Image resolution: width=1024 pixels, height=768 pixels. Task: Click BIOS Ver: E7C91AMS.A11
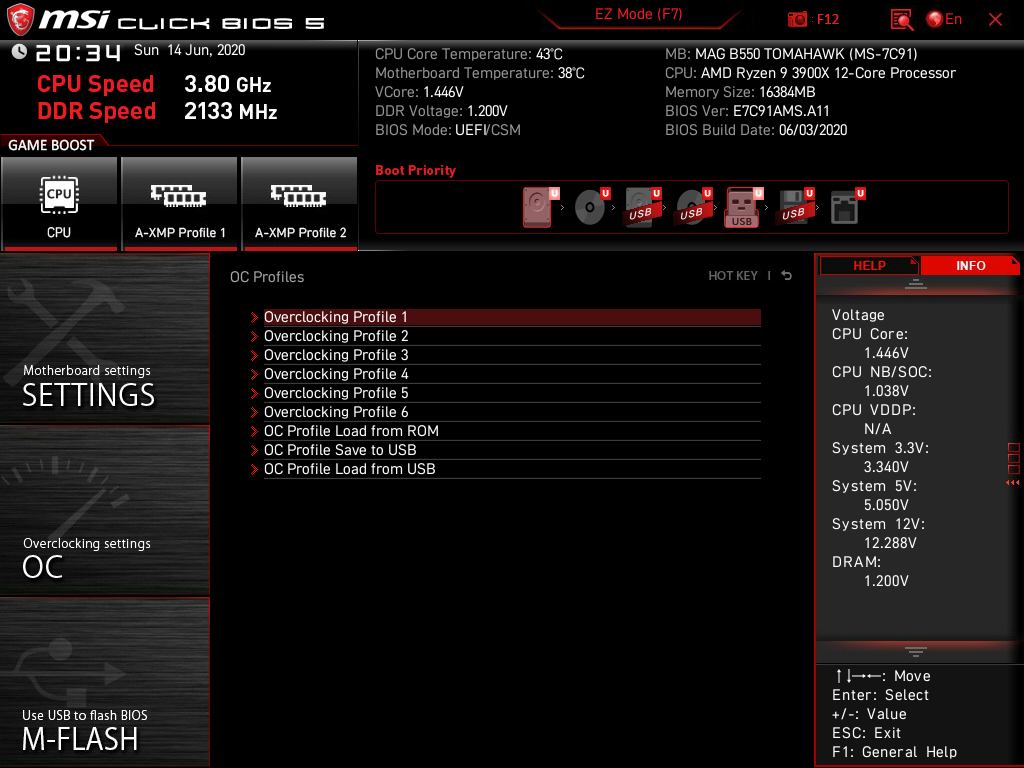tap(747, 111)
